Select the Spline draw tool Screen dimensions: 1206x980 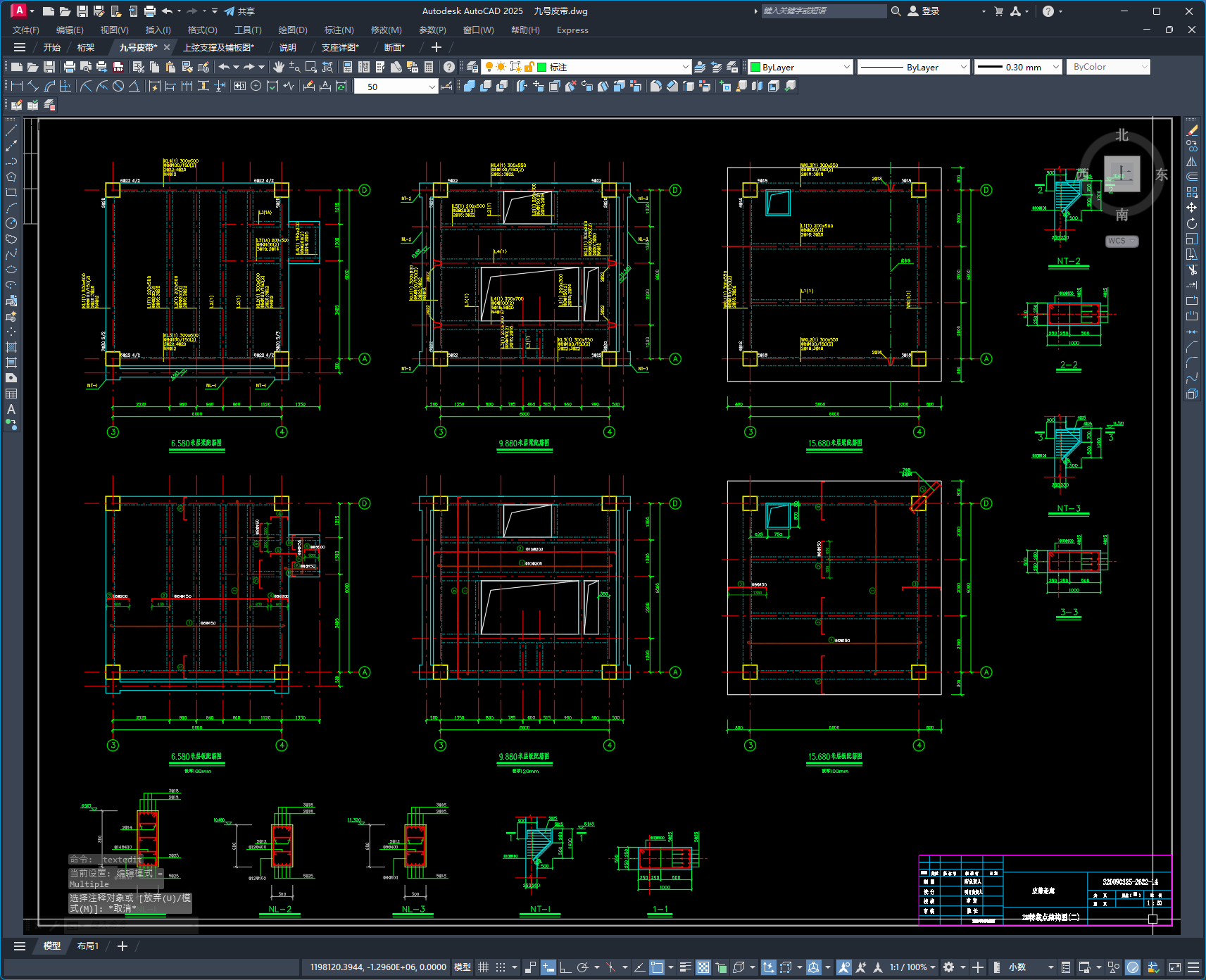(11, 254)
